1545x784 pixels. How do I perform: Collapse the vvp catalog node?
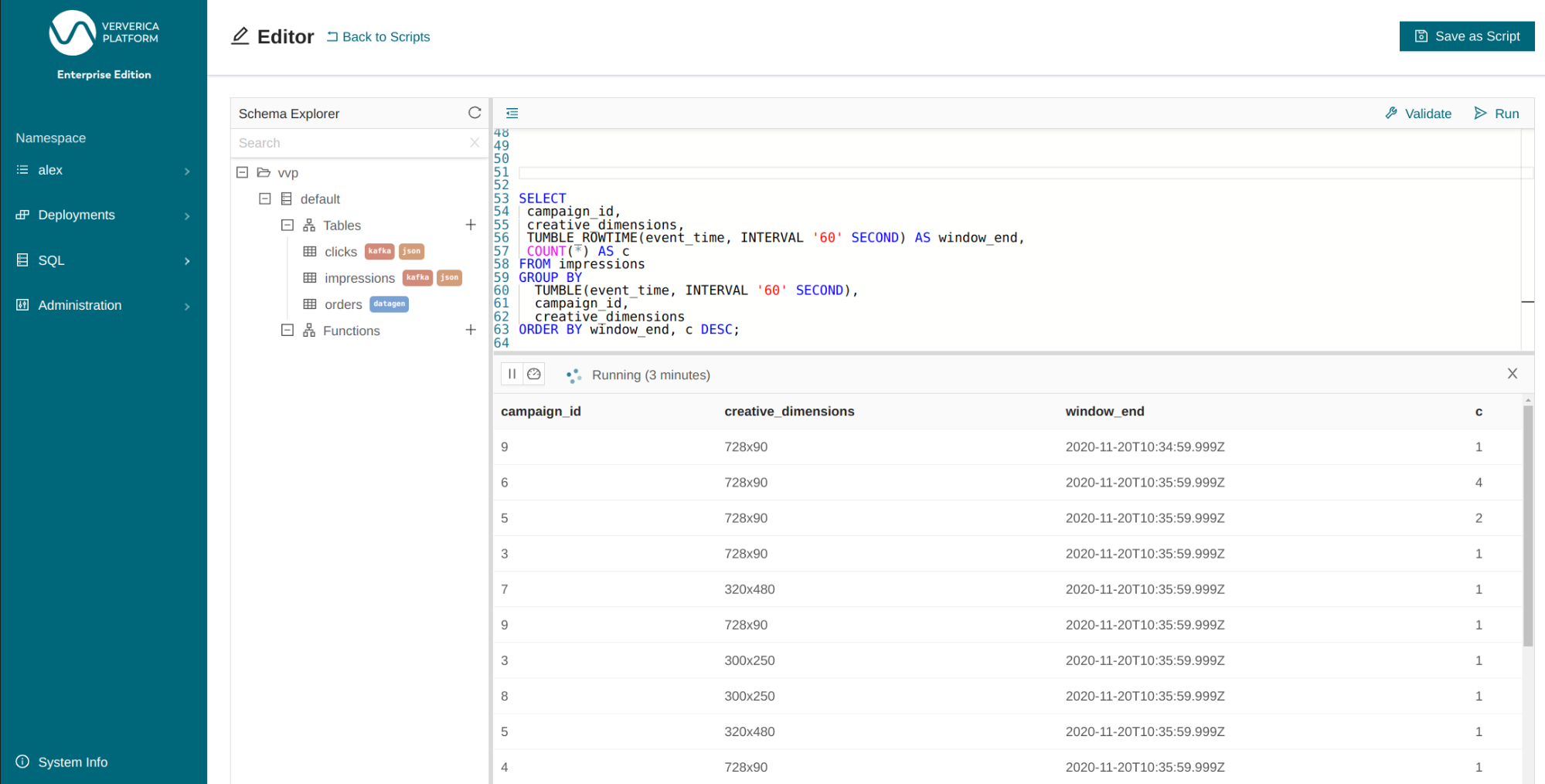coord(243,172)
